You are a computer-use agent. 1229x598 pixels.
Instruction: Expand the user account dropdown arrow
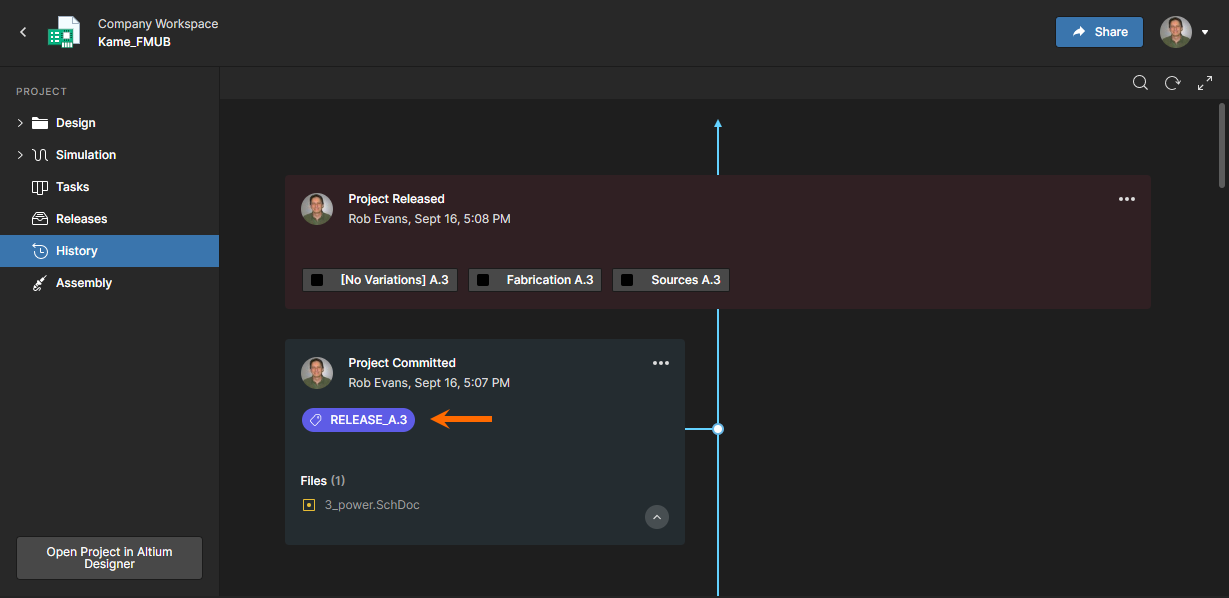coord(1205,33)
